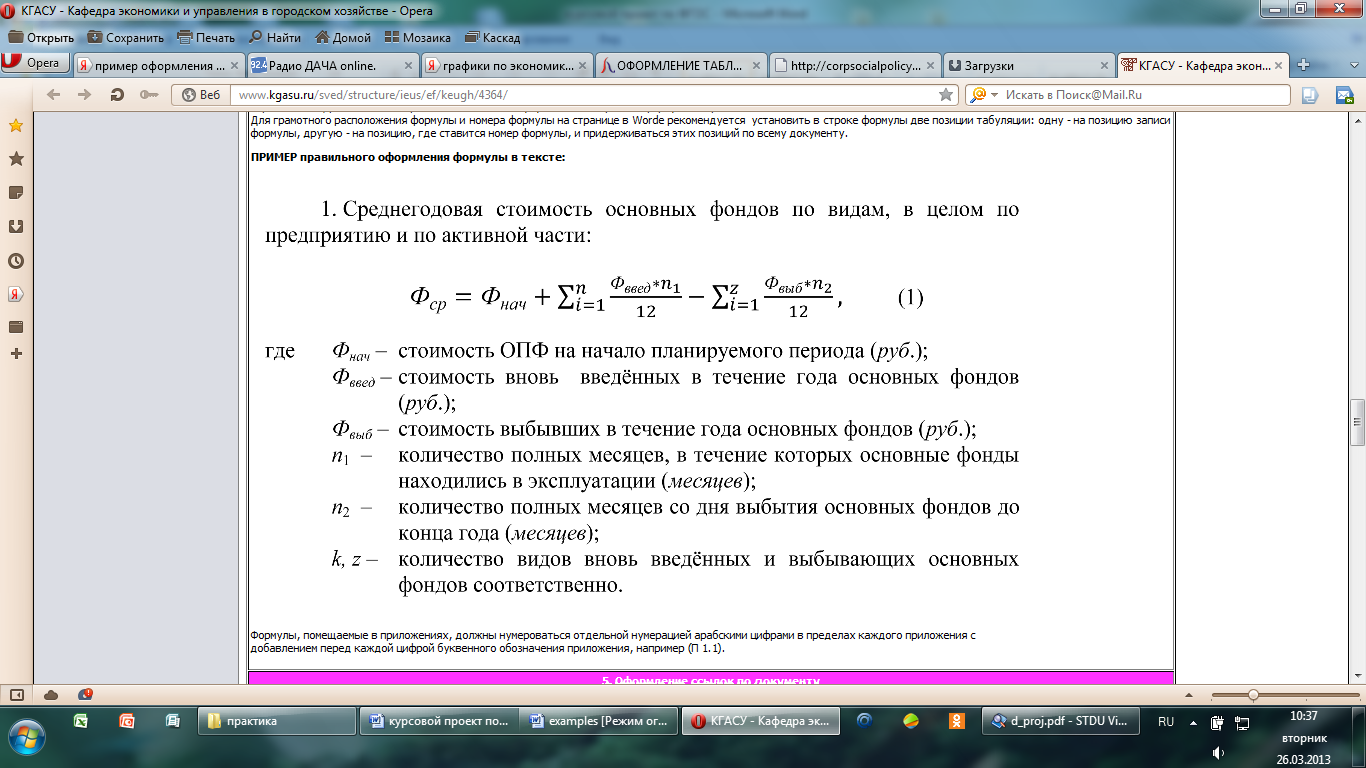Image resolution: width=1366 pixels, height=768 pixels.
Task: Click the magenta section 5 header
Action: coord(710,679)
